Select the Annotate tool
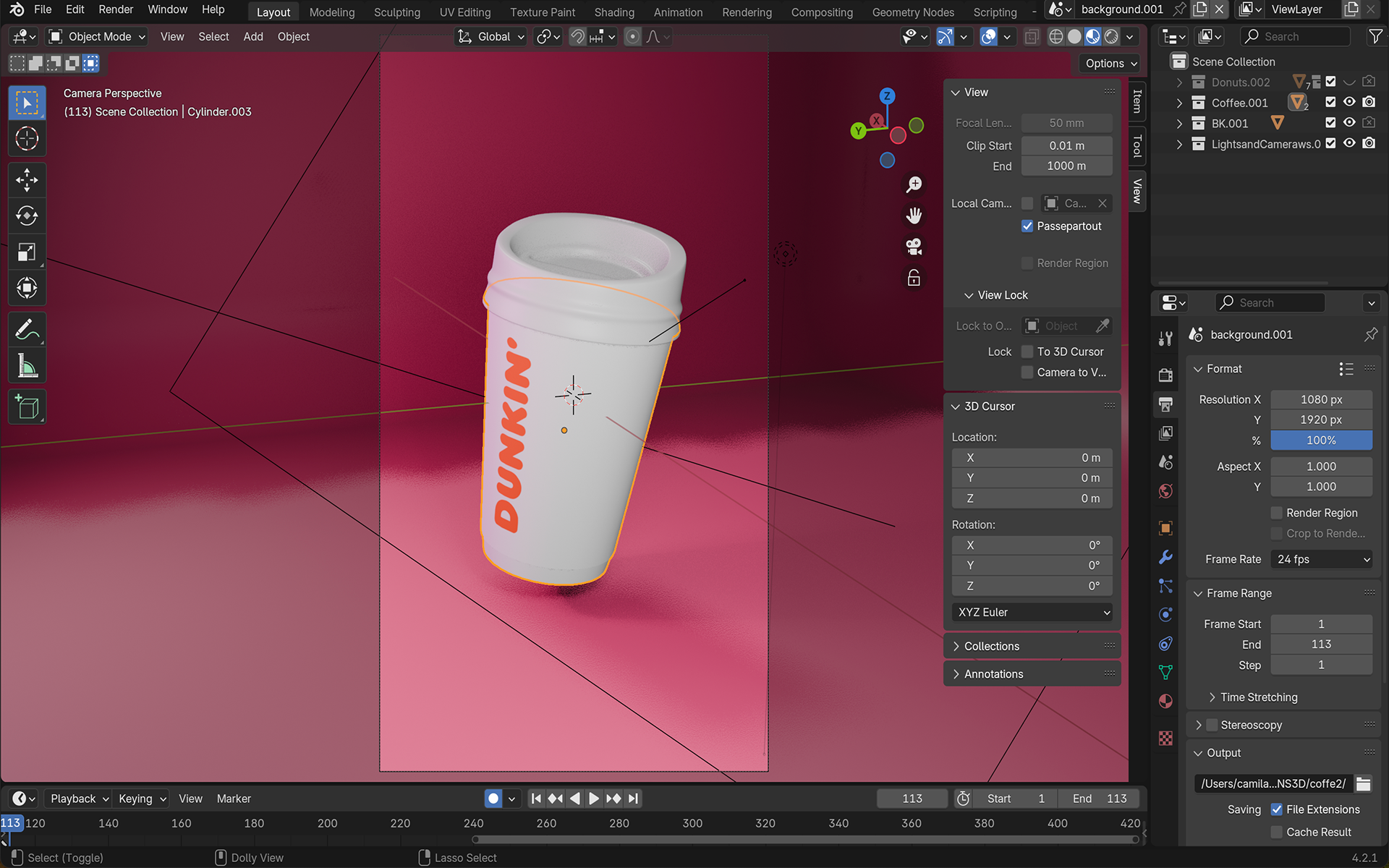This screenshot has width=1389, height=868. 27,330
